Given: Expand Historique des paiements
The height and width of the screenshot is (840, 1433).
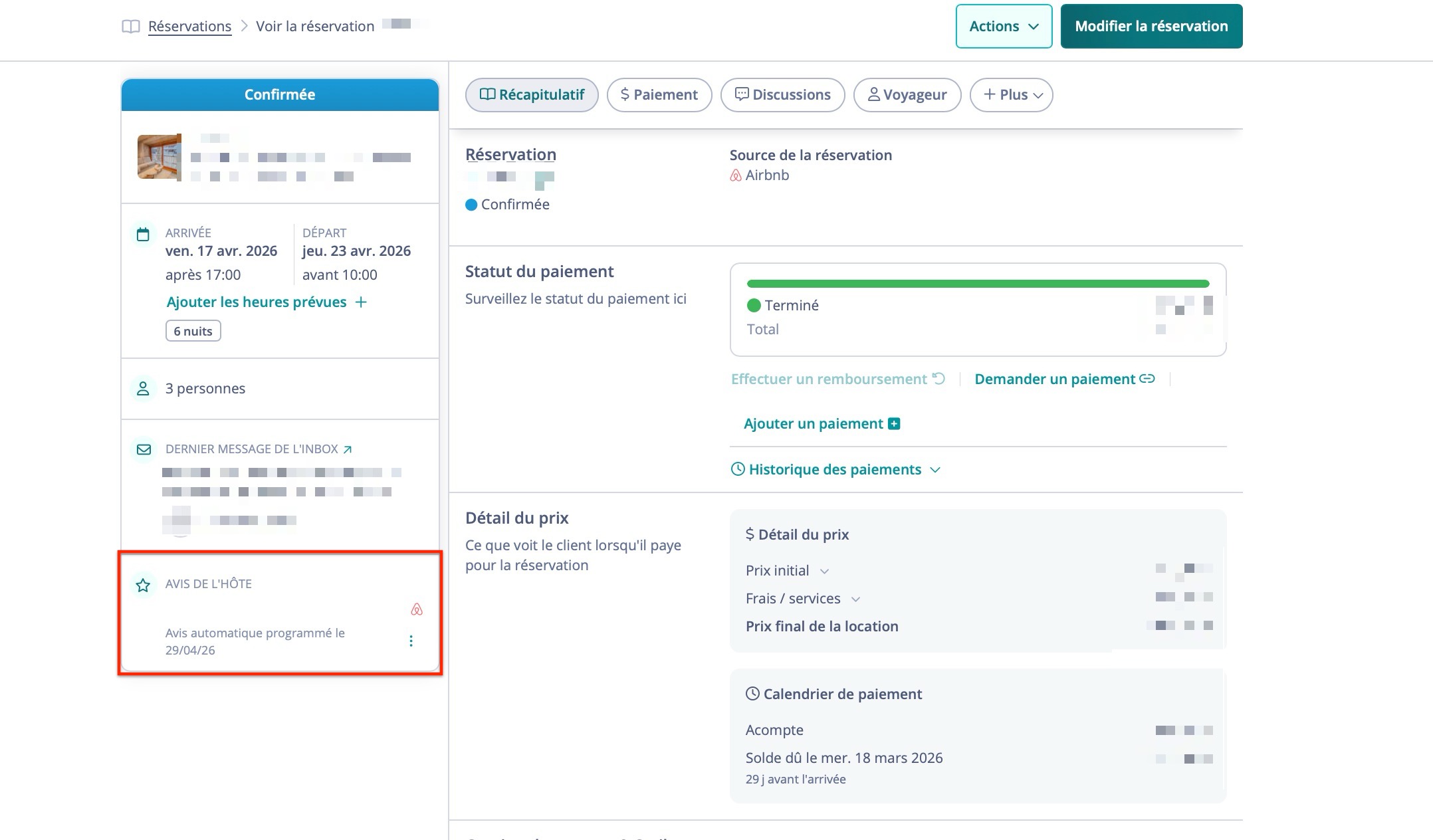Looking at the screenshot, I should pyautogui.click(x=836, y=470).
